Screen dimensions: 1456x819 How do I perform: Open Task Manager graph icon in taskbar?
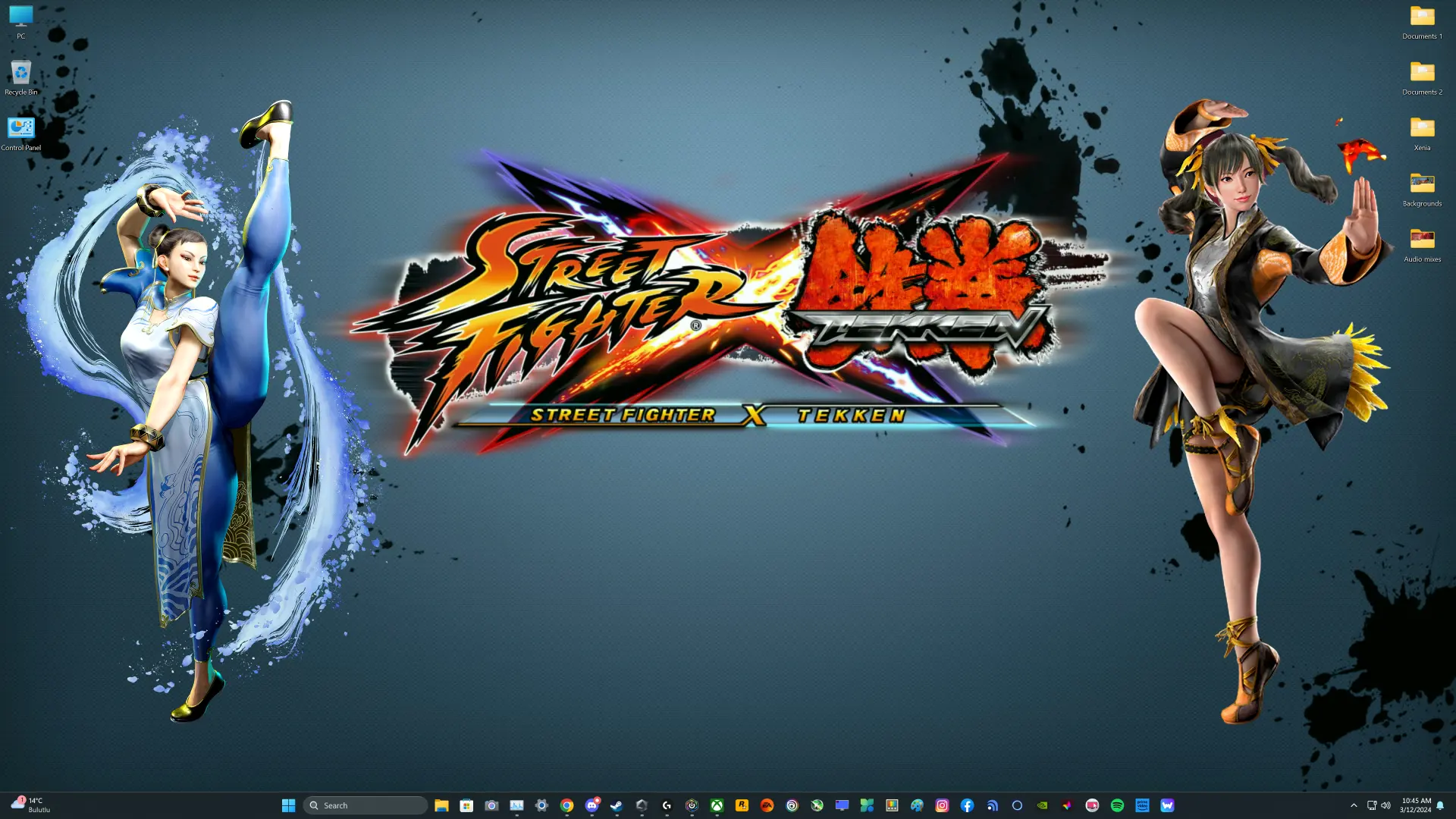click(x=516, y=805)
